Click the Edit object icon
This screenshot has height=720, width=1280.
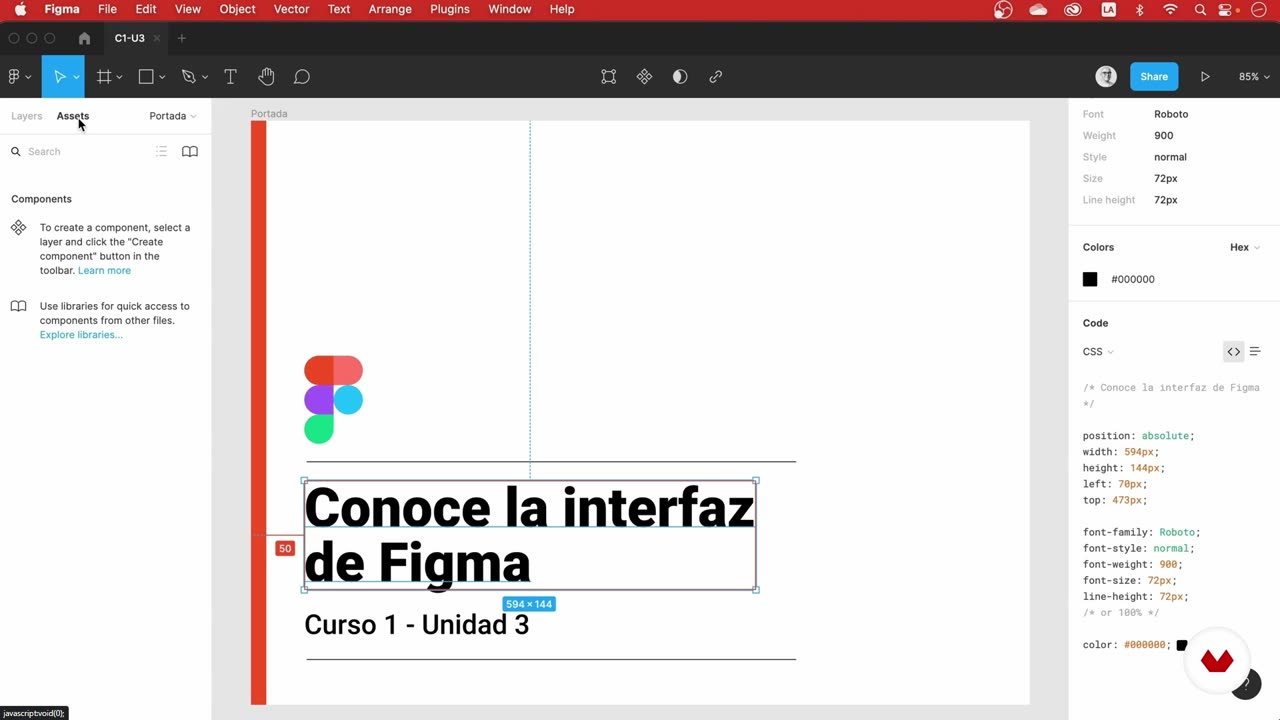(608, 76)
